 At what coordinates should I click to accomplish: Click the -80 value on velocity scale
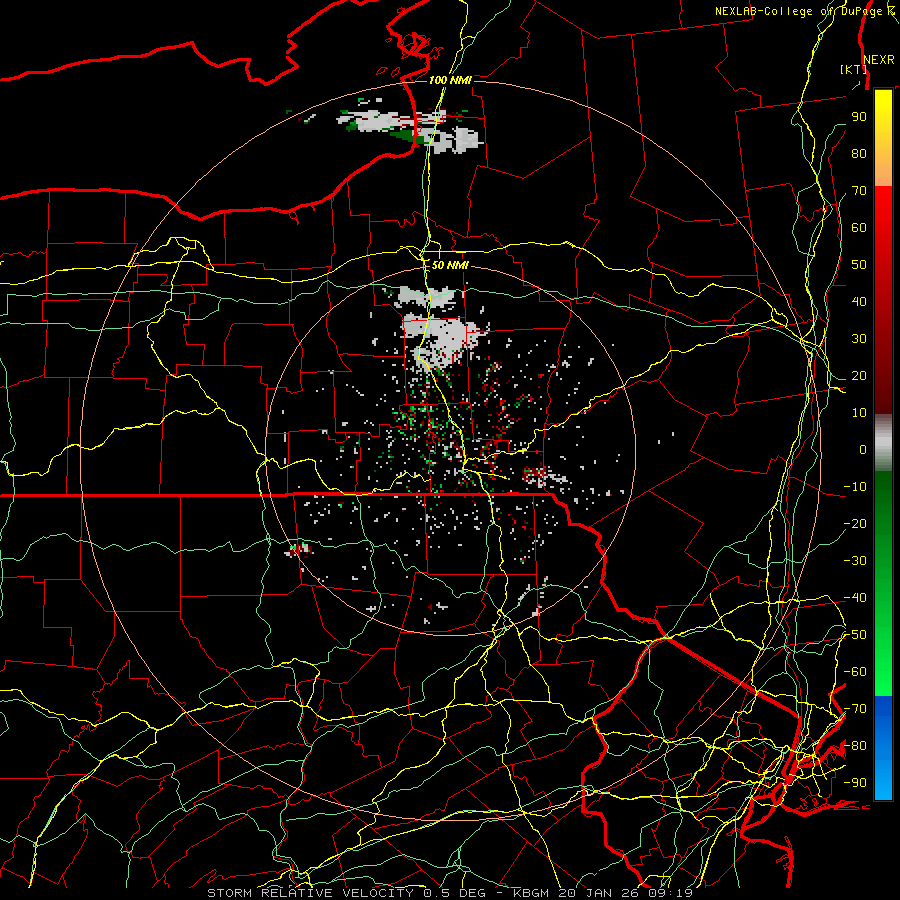pyautogui.click(x=855, y=746)
